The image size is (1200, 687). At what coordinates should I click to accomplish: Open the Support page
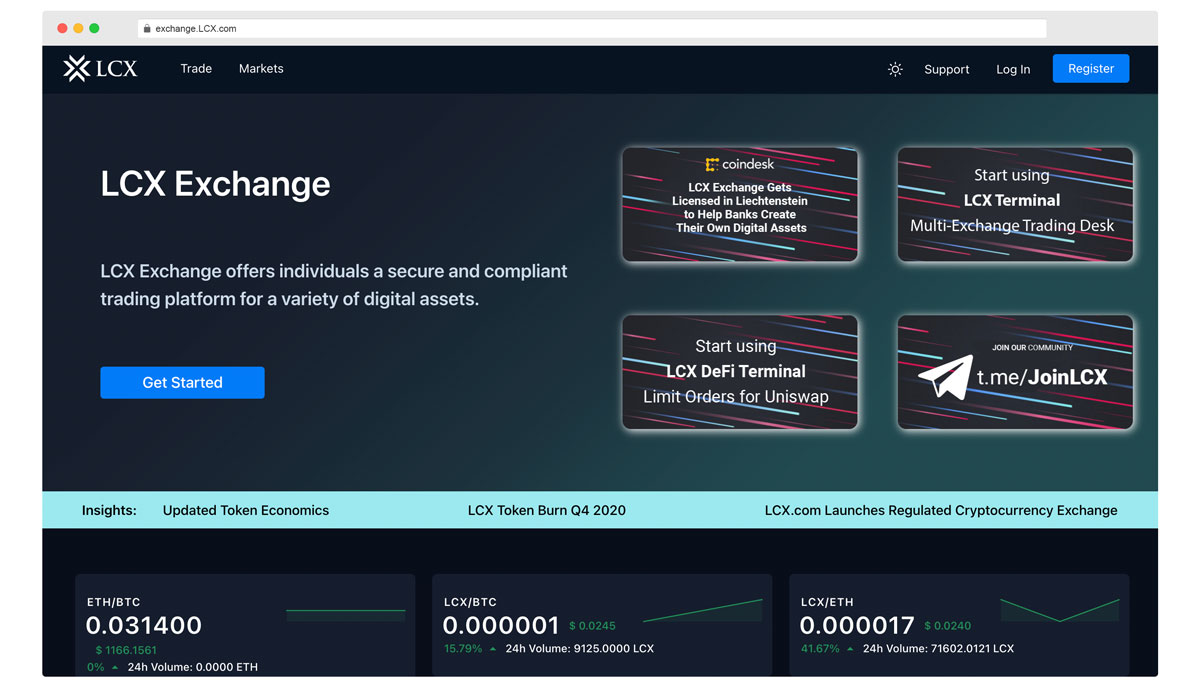pyautogui.click(x=946, y=69)
